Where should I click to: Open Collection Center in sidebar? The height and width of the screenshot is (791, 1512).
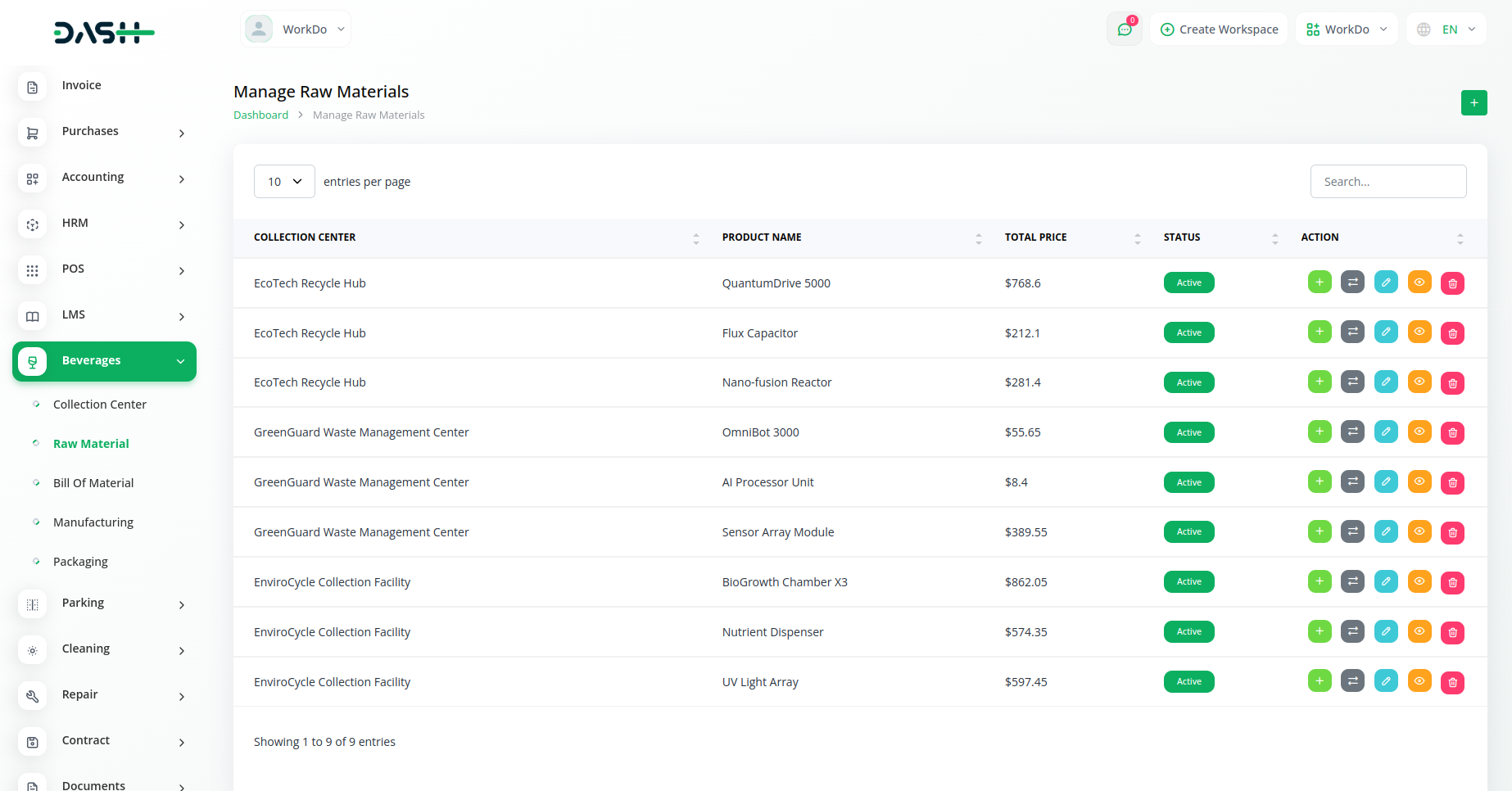(99, 405)
